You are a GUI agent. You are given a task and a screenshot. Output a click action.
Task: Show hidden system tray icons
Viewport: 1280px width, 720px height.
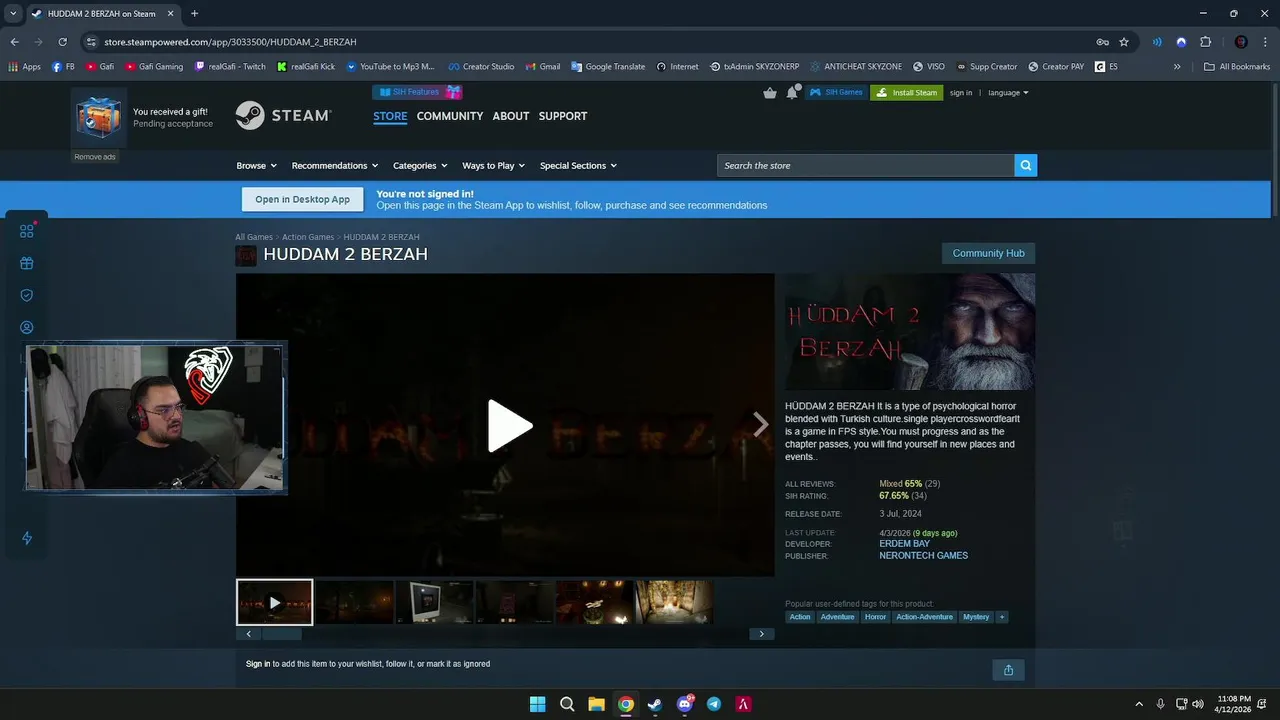pos(1138,704)
